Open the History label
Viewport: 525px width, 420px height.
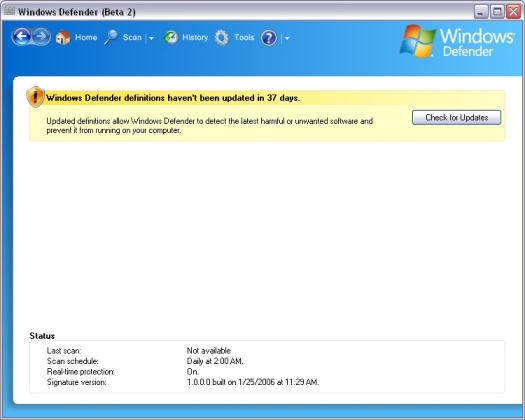click(x=195, y=37)
